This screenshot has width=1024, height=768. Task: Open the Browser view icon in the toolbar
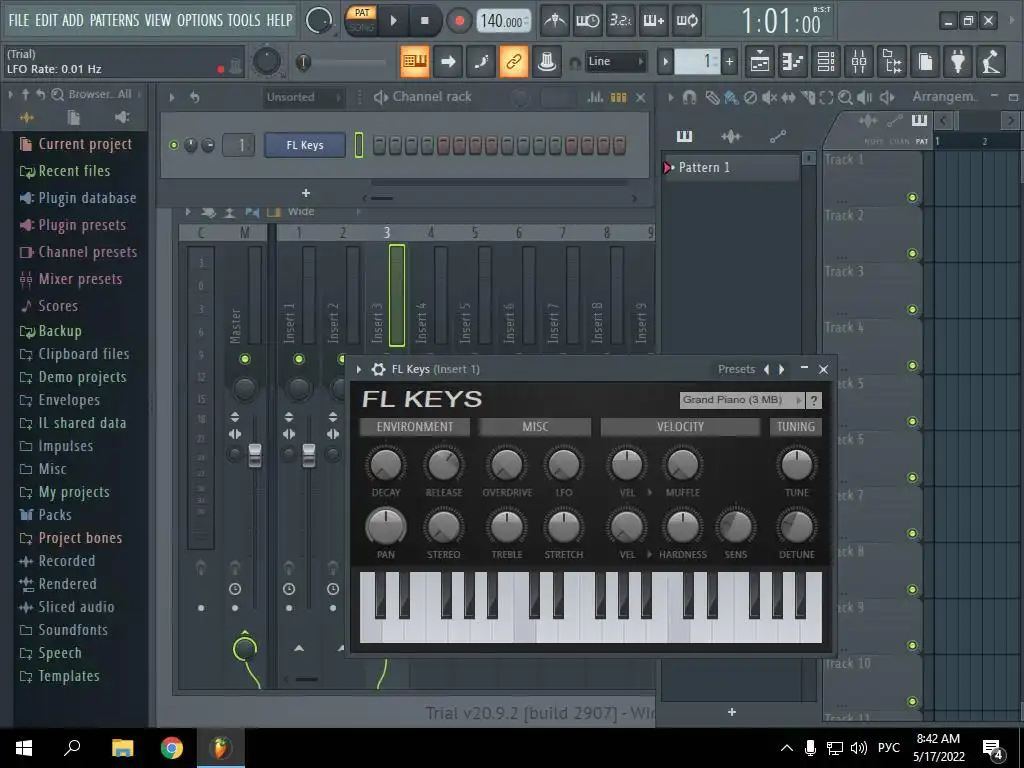(892, 62)
